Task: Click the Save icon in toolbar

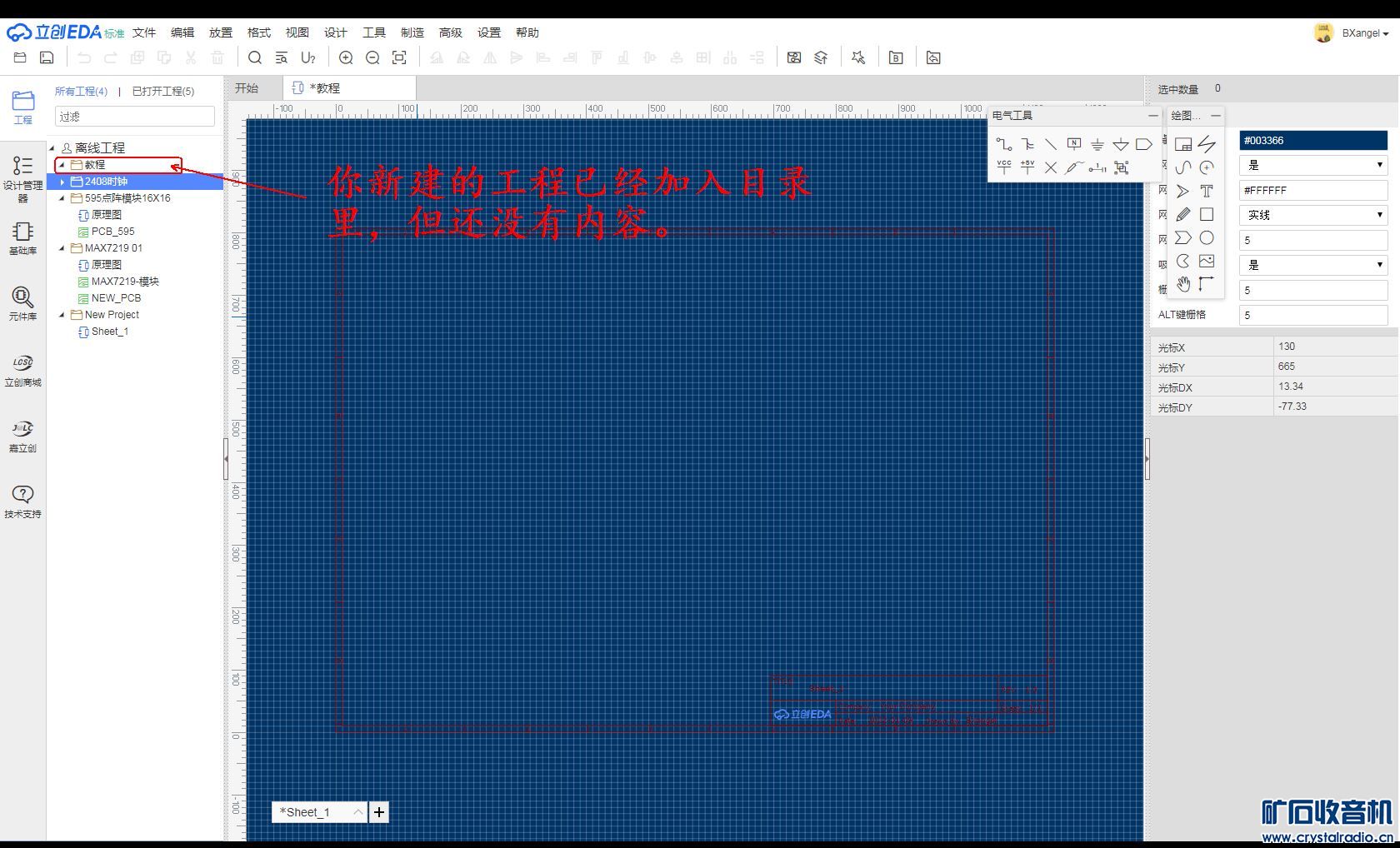Action: tap(47, 57)
